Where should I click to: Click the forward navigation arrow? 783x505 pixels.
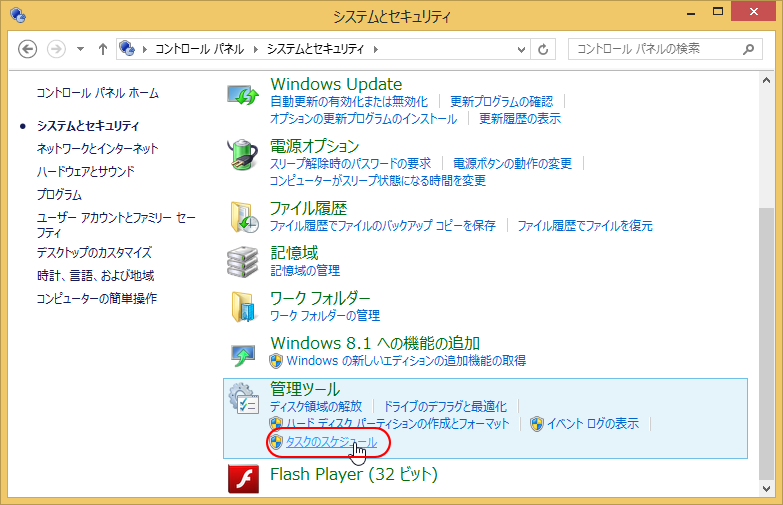point(56,49)
